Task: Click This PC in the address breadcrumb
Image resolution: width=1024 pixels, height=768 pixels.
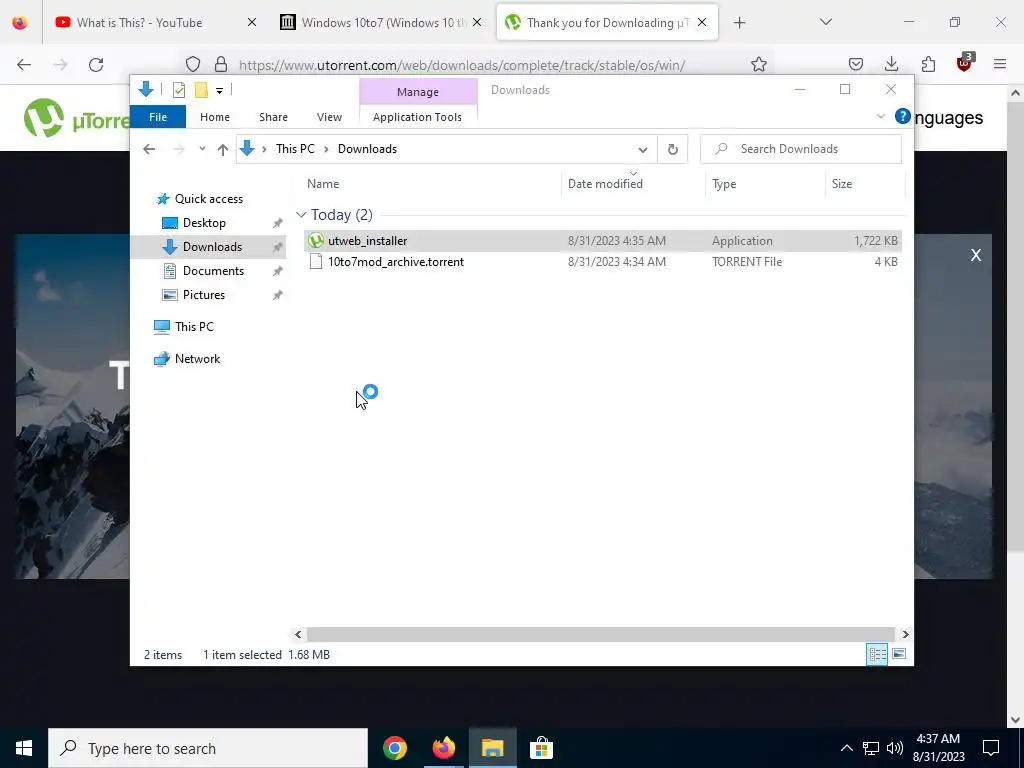Action: tap(295, 149)
